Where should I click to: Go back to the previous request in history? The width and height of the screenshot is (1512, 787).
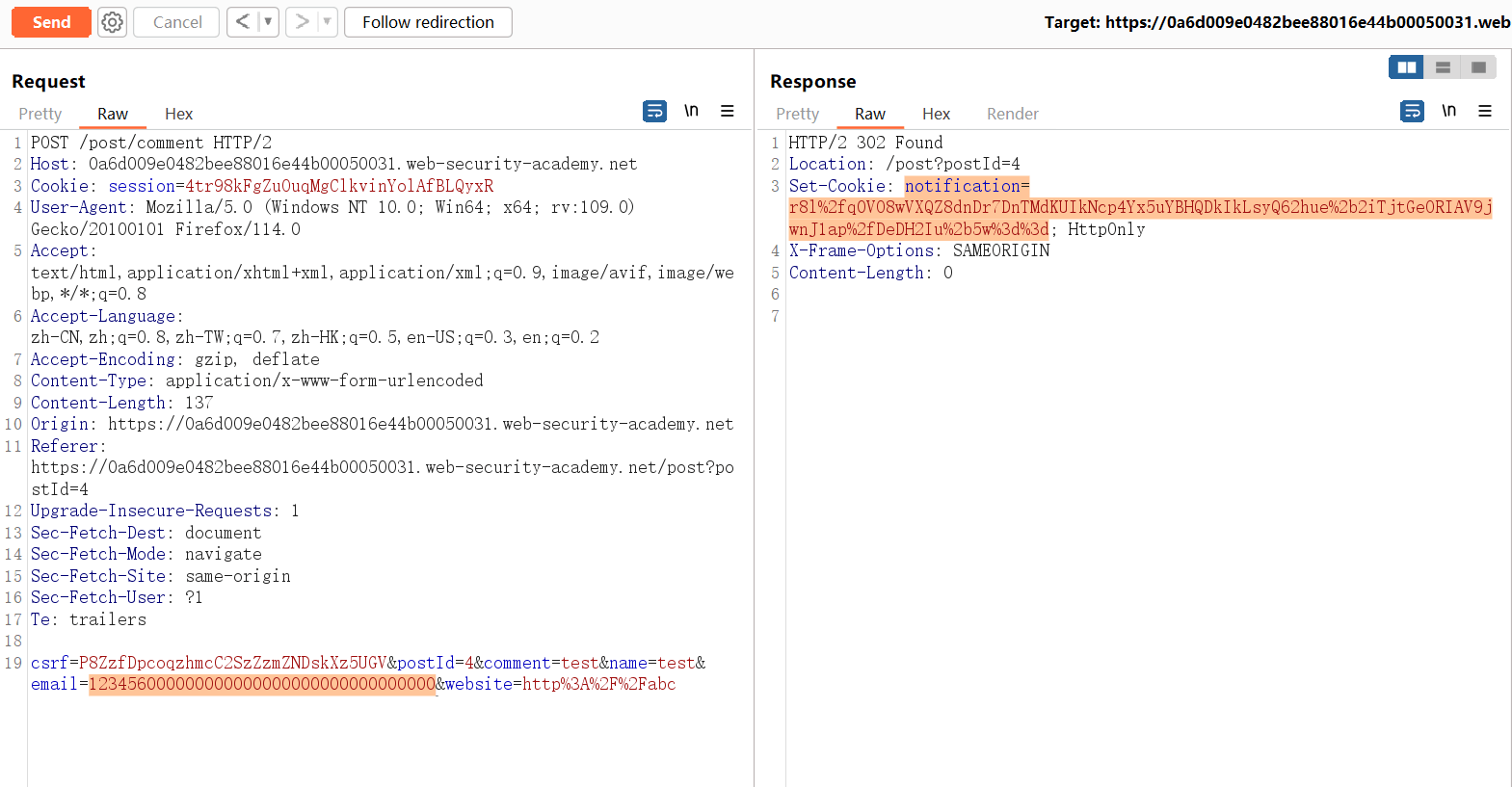pos(243,22)
